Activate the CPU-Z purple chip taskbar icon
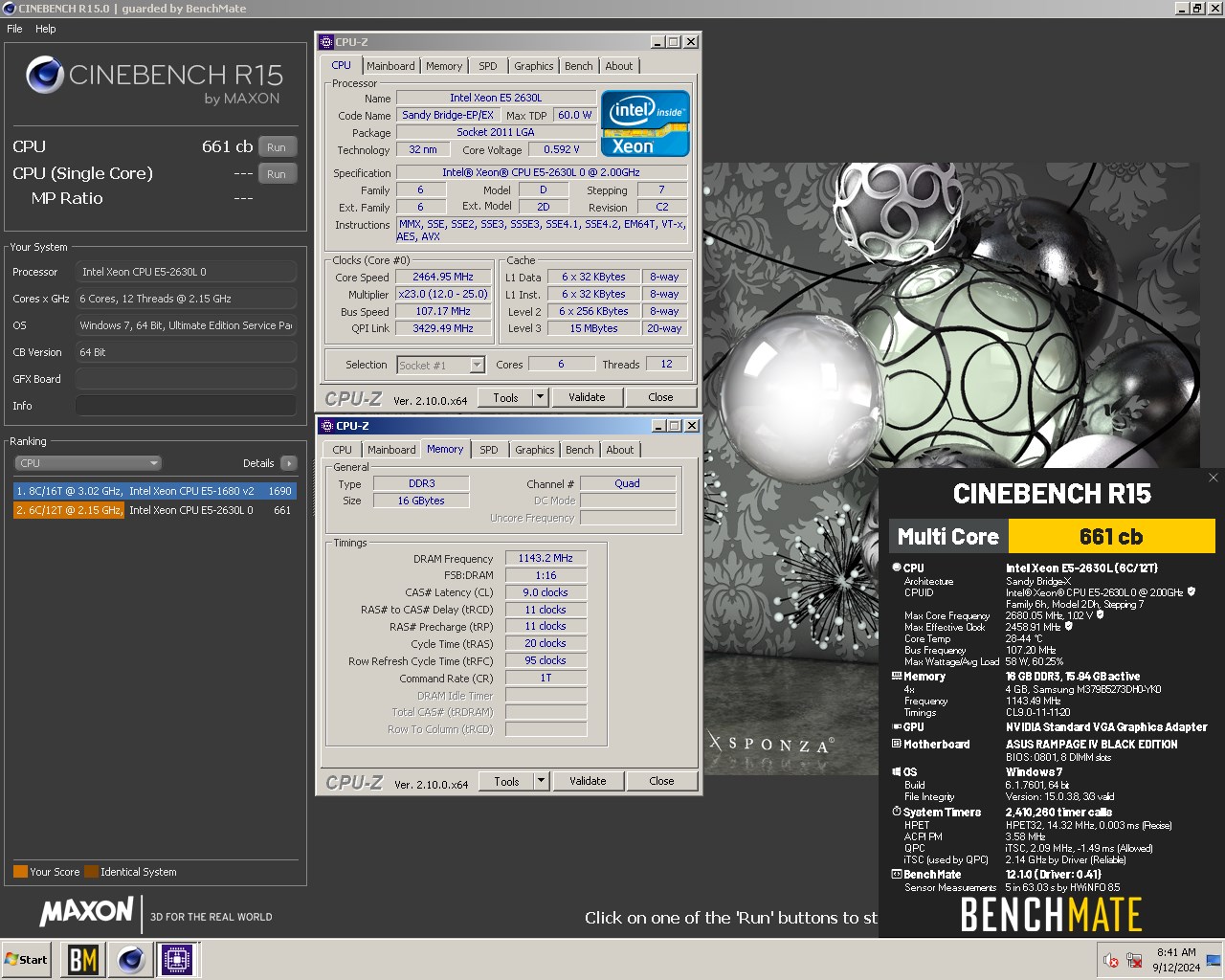Image resolution: width=1225 pixels, height=980 pixels. pyautogui.click(x=177, y=959)
